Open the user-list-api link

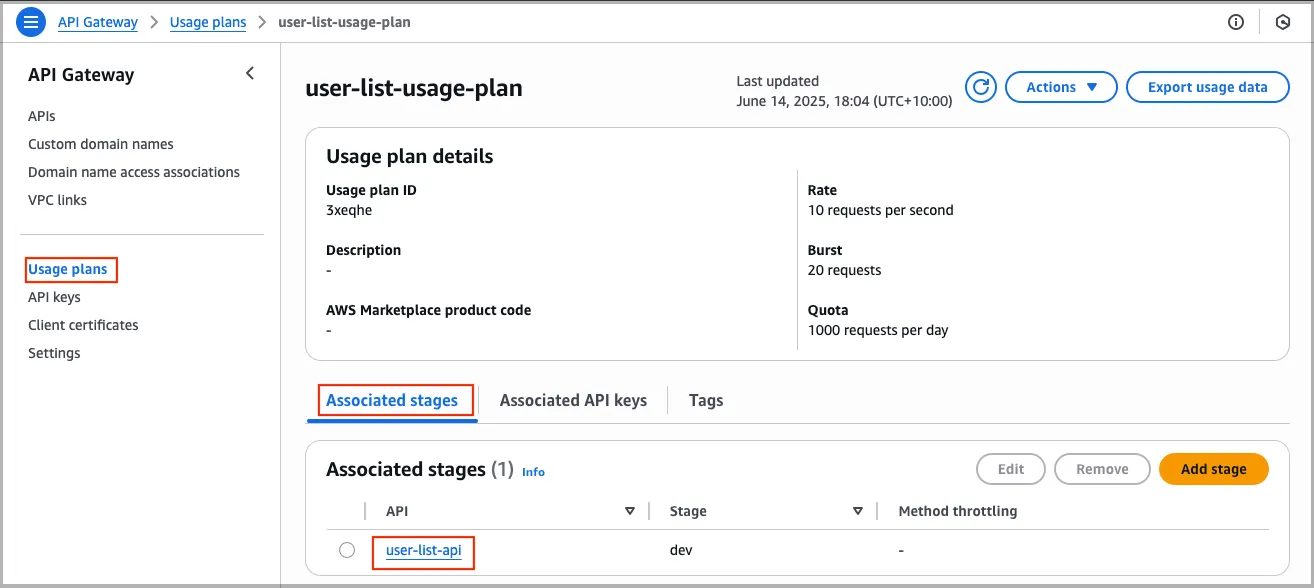pos(424,550)
